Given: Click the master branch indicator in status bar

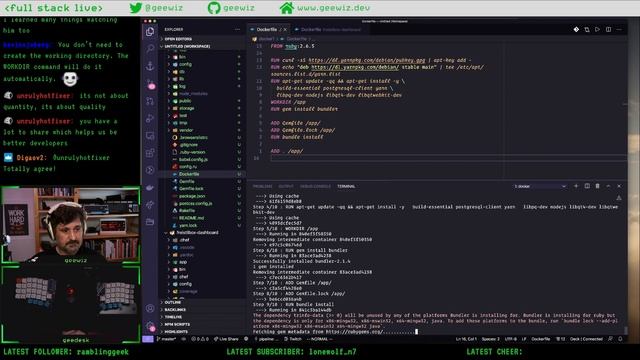Looking at the screenshot, I should pyautogui.click(x=166, y=339).
